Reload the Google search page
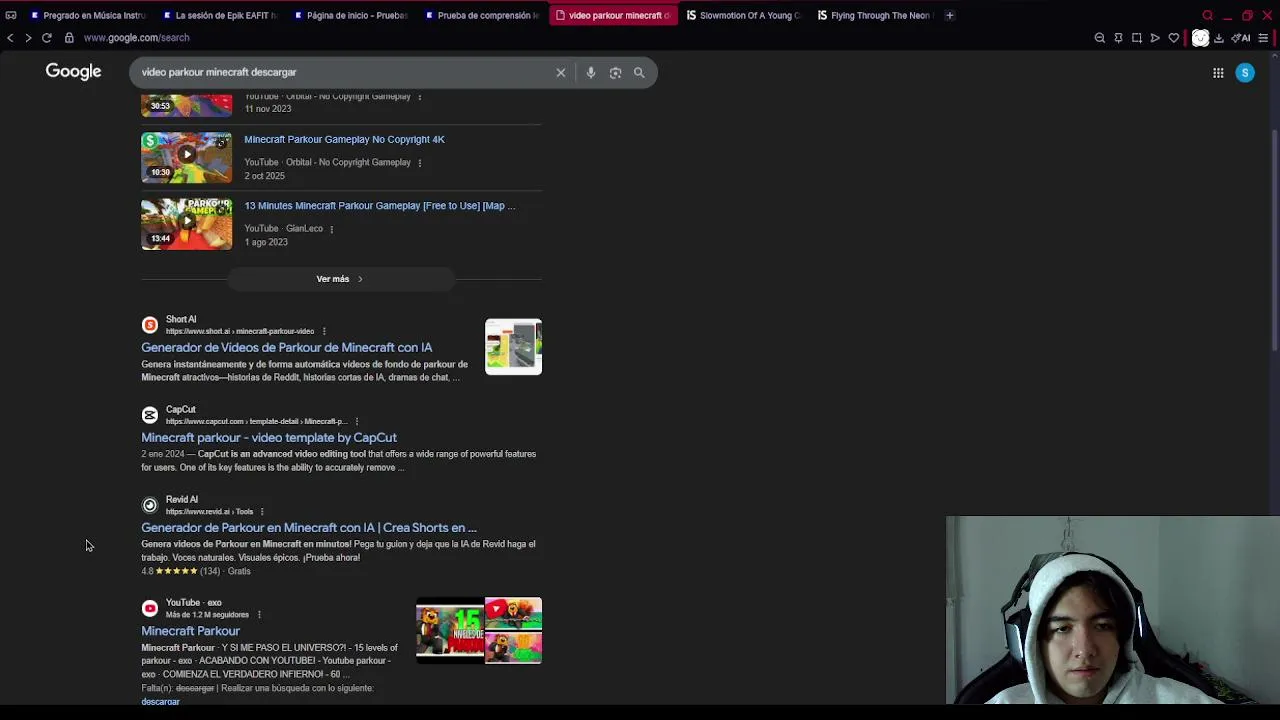The width and height of the screenshot is (1280, 720). pyautogui.click(x=46, y=38)
